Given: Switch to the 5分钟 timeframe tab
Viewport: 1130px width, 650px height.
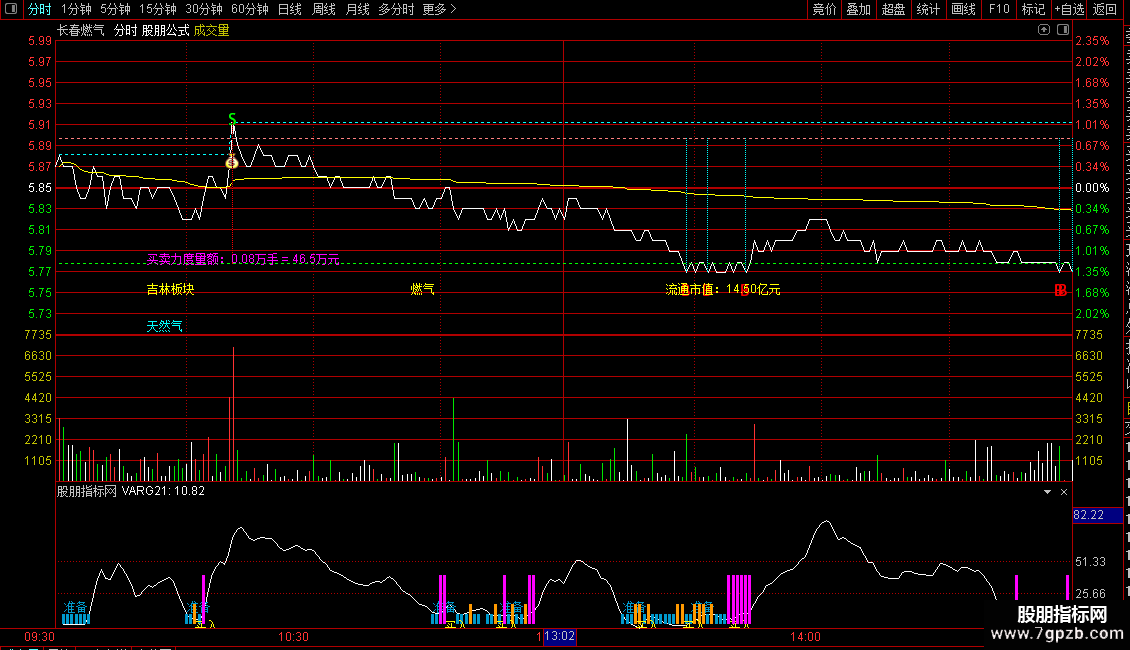Looking at the screenshot, I should 115,9.
